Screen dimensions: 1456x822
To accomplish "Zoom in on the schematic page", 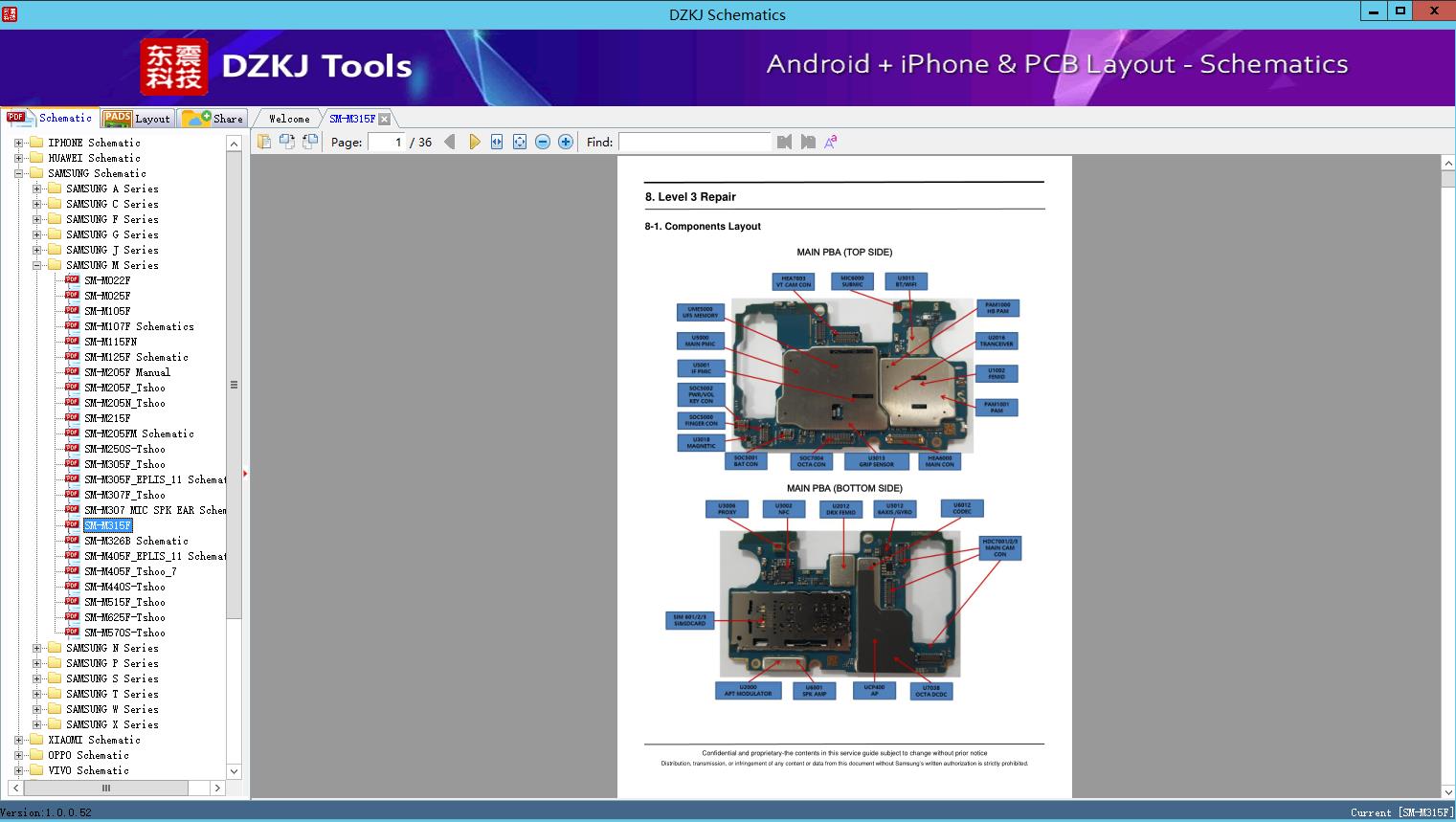I will click(566, 142).
